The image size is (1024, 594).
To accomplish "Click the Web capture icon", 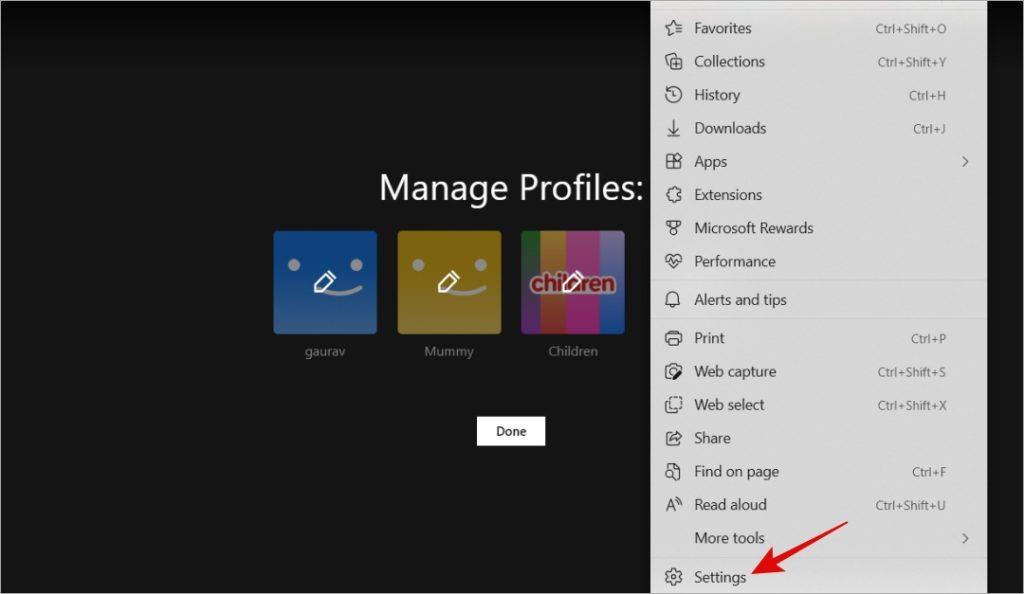I will (x=673, y=371).
